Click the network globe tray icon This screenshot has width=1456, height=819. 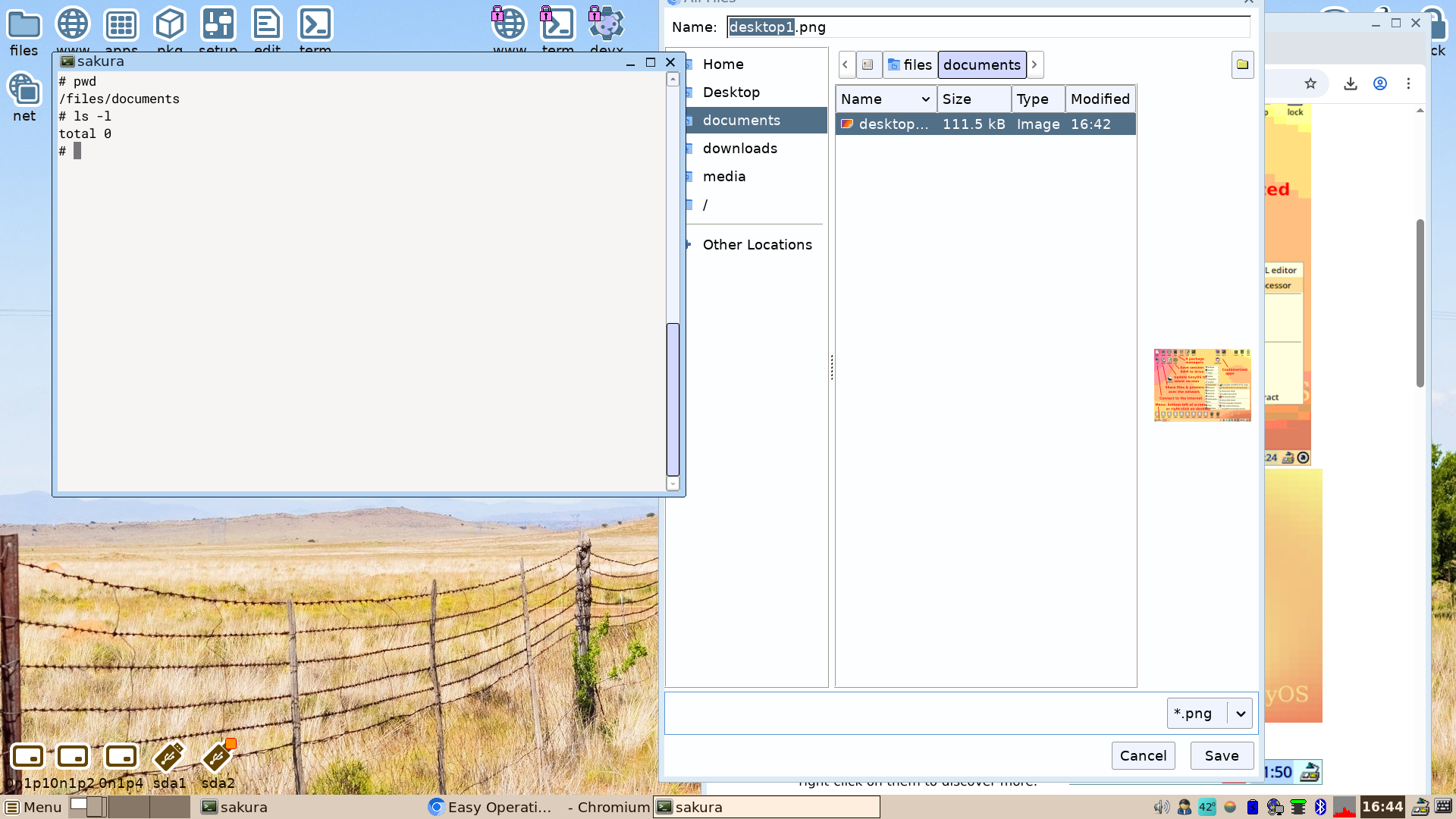(1275, 807)
